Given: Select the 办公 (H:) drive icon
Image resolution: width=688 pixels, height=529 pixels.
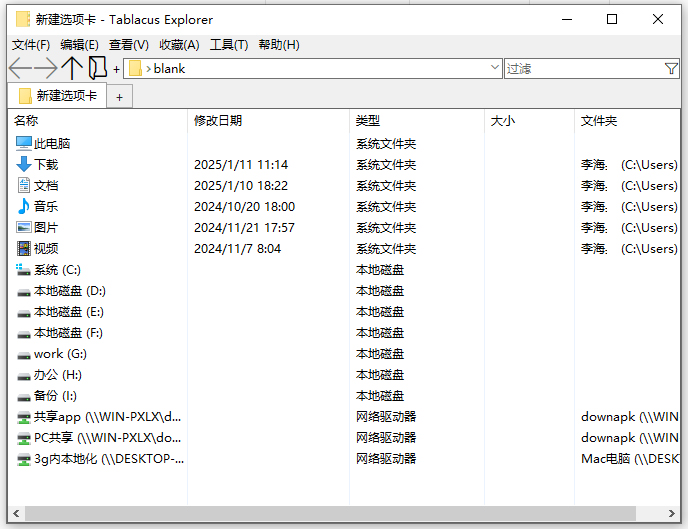Looking at the screenshot, I should point(24,376).
